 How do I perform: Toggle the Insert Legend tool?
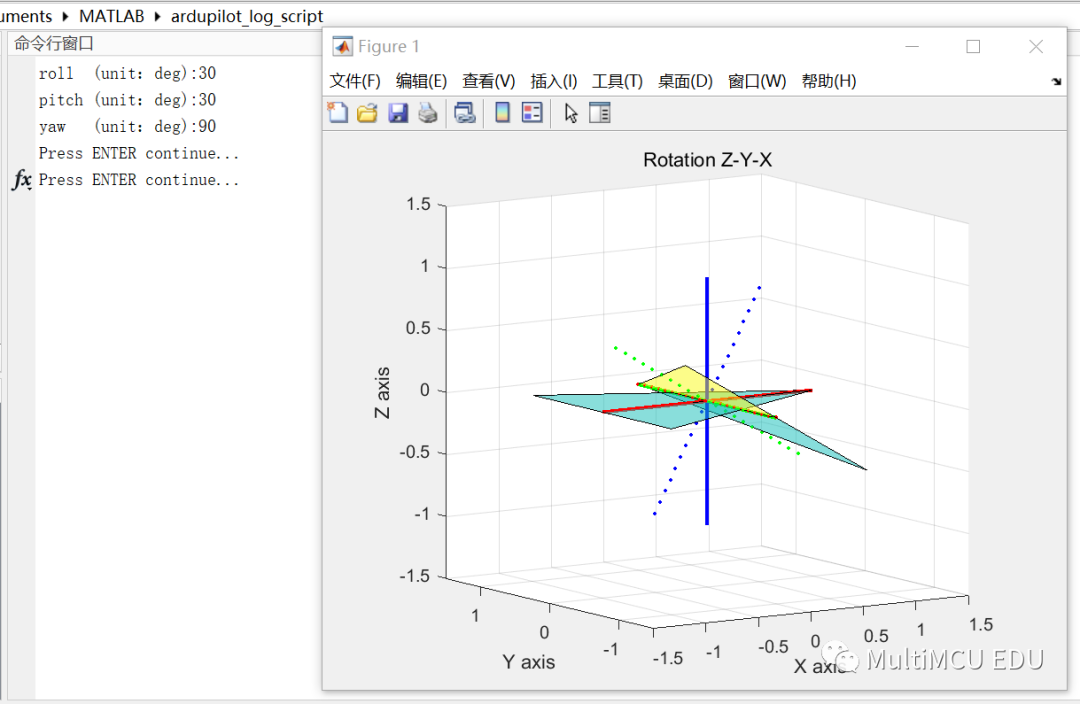(532, 113)
